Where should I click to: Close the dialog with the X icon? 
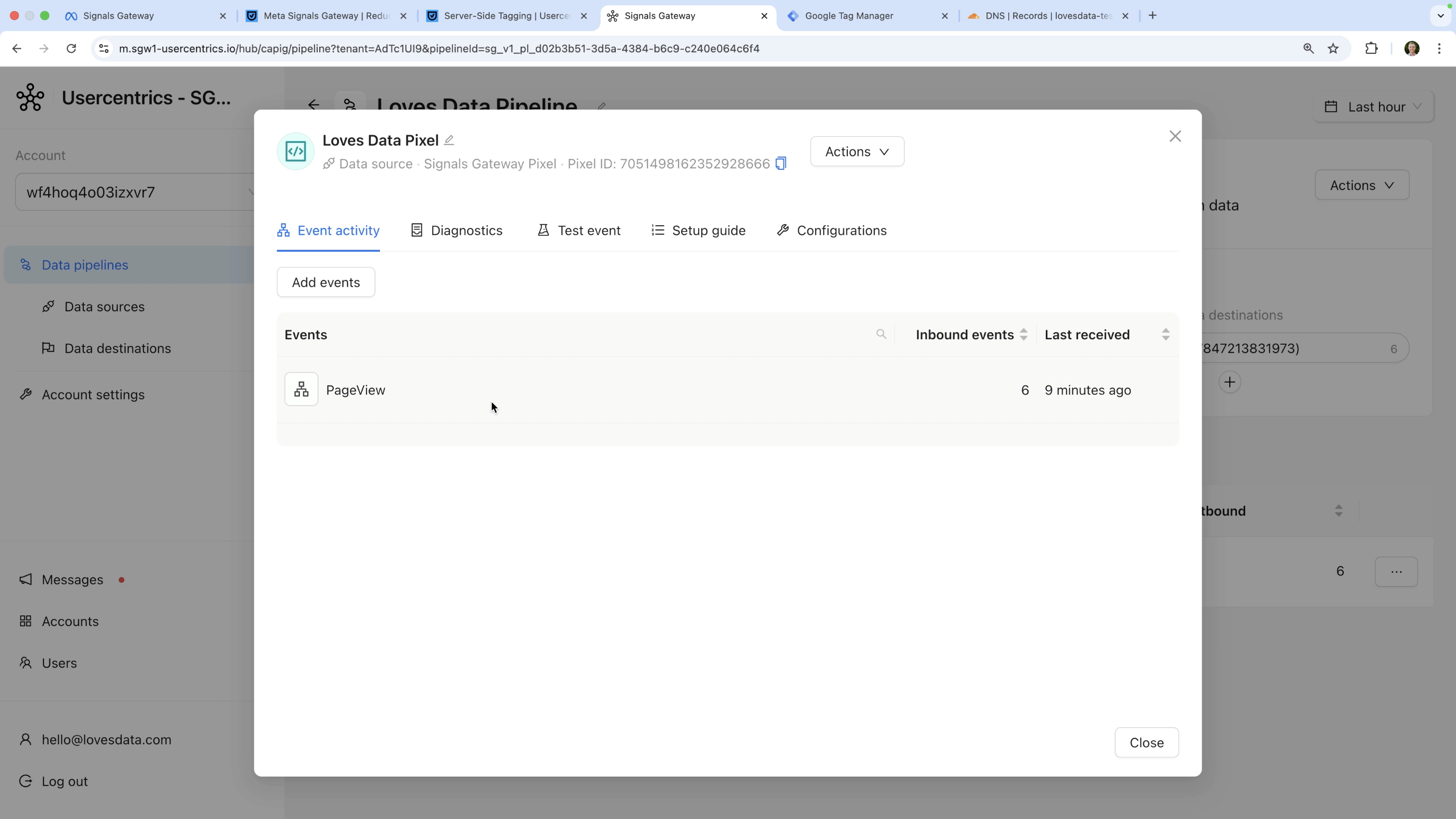pos(1175,136)
